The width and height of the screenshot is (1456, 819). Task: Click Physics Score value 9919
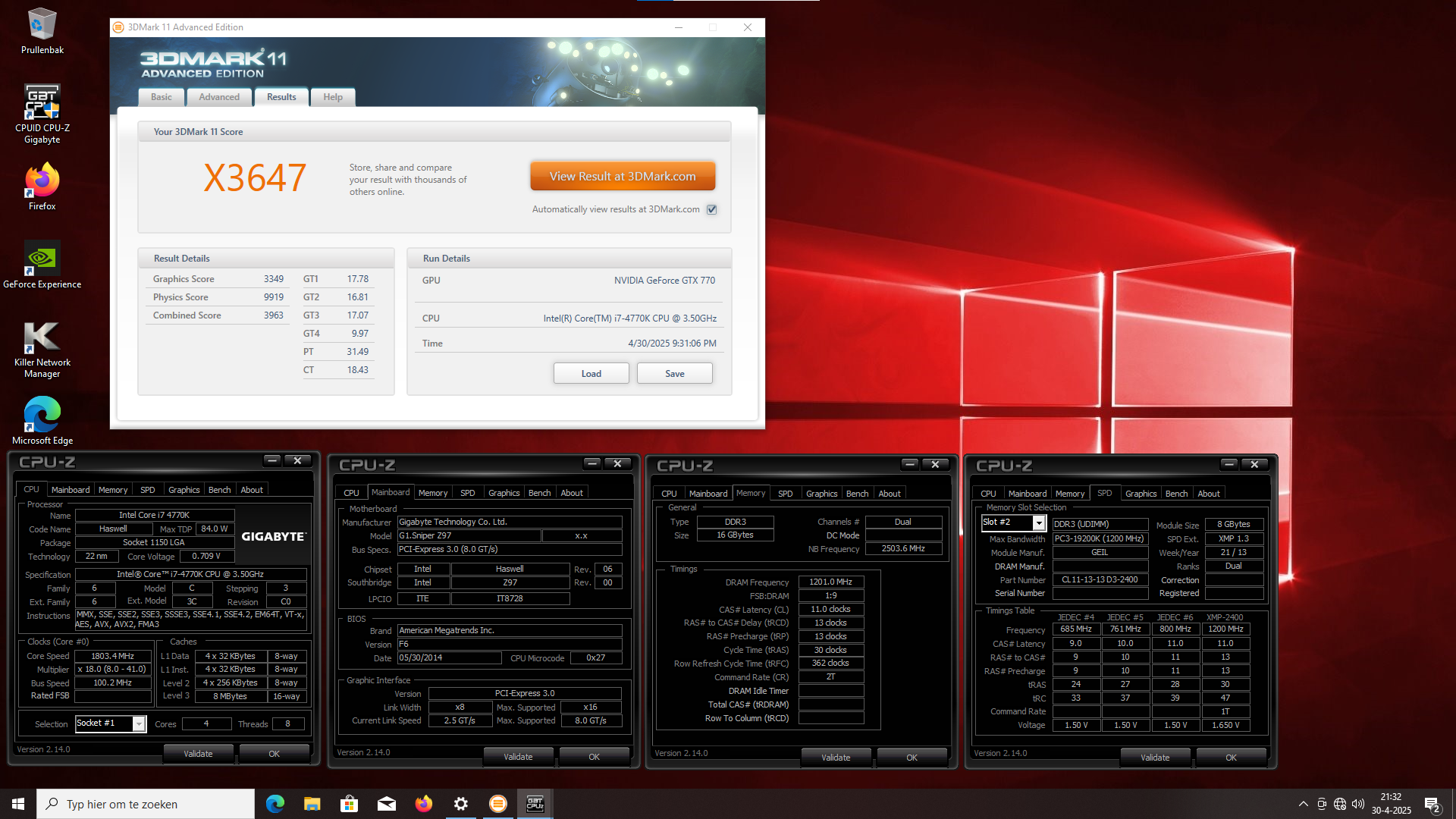[274, 297]
